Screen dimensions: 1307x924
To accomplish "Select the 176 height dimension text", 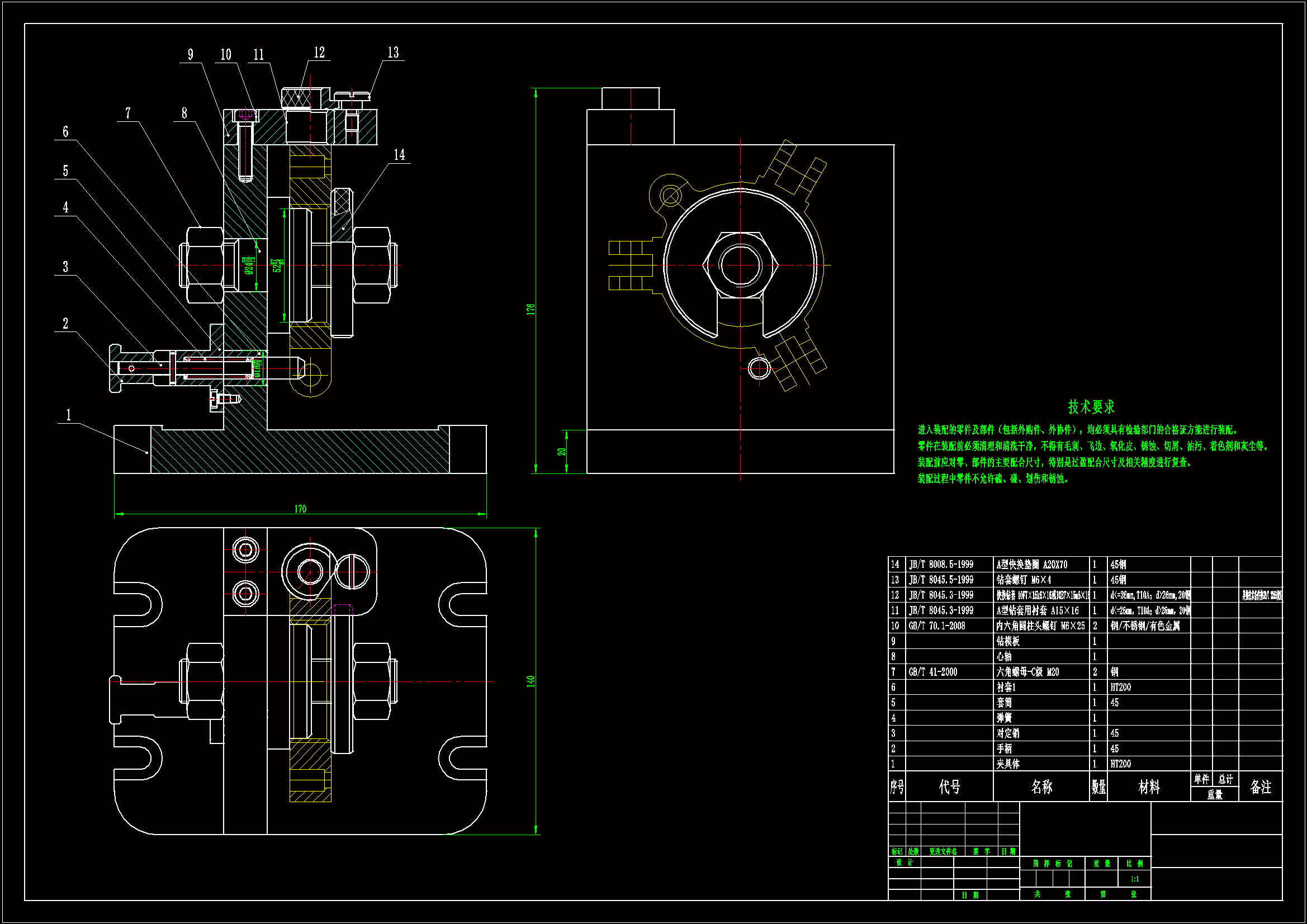I will (531, 309).
